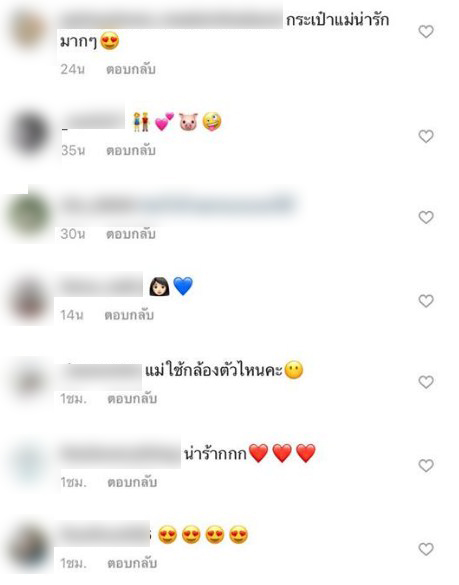Reply to the 24น comment
459x585 pixels.
131,69
